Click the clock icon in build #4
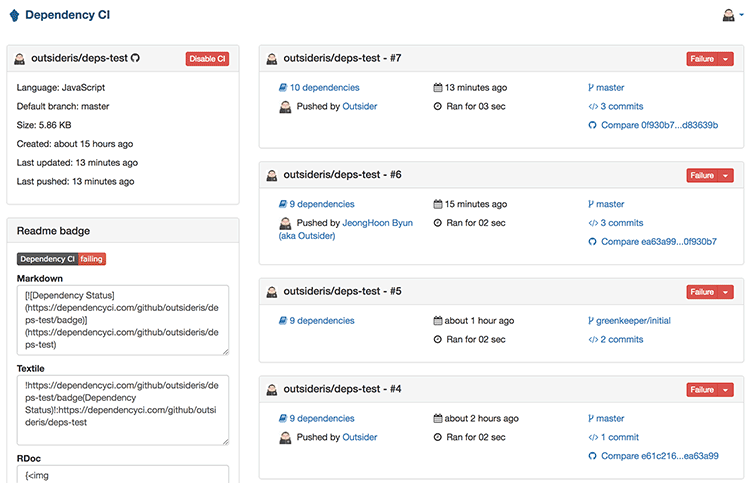This screenshot has width=750, height=483. [x=437, y=437]
